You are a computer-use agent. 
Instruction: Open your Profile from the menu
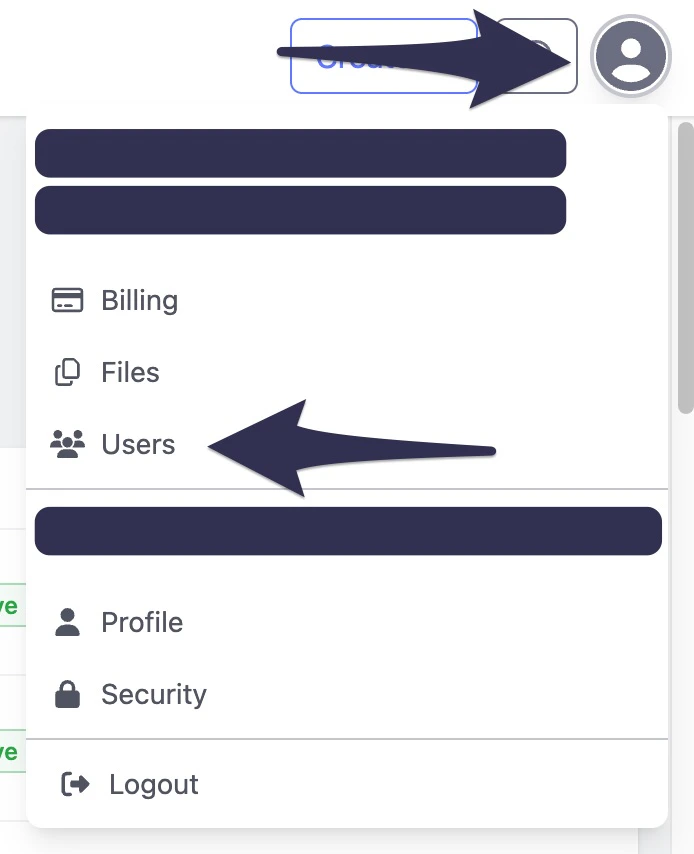coord(141,621)
